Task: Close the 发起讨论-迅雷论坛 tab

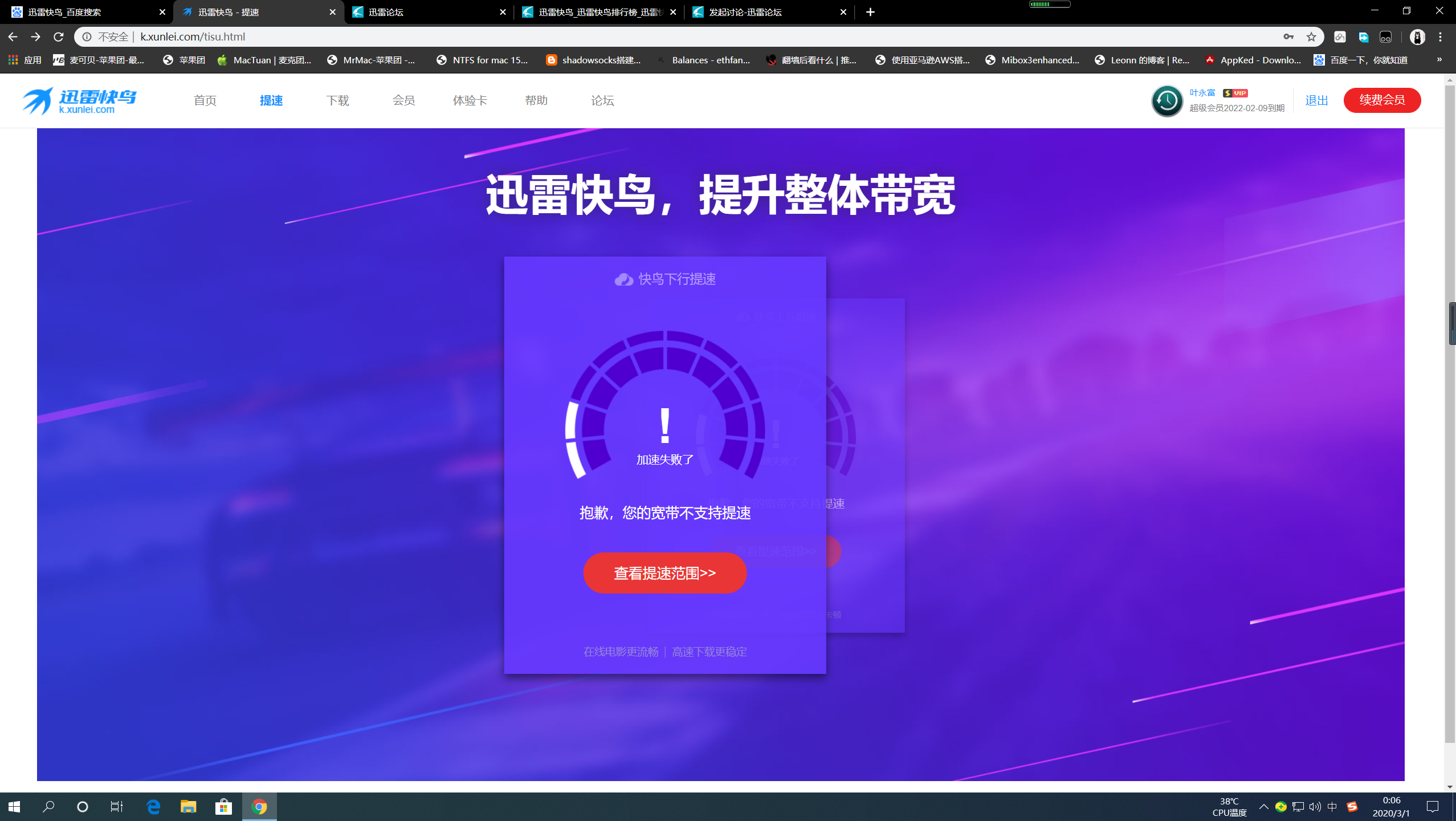Action: click(843, 12)
